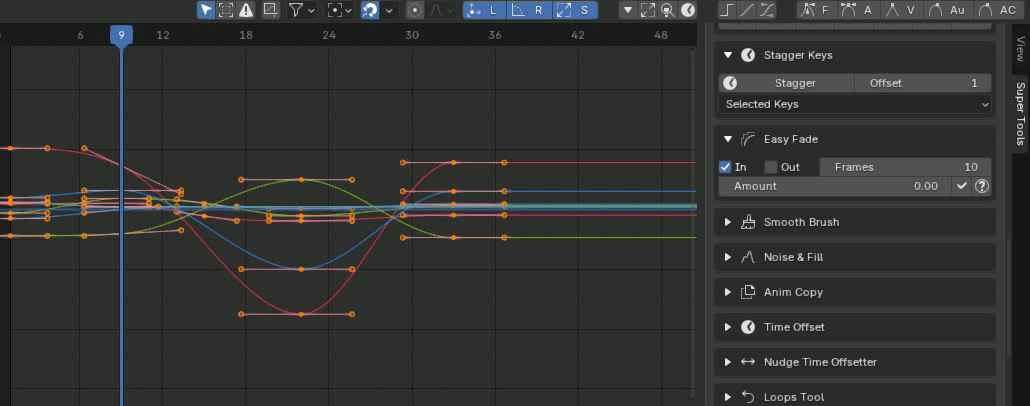1030x406 pixels.
Task: Choose the Box Select dashed-square tool
Action: (x=226, y=10)
